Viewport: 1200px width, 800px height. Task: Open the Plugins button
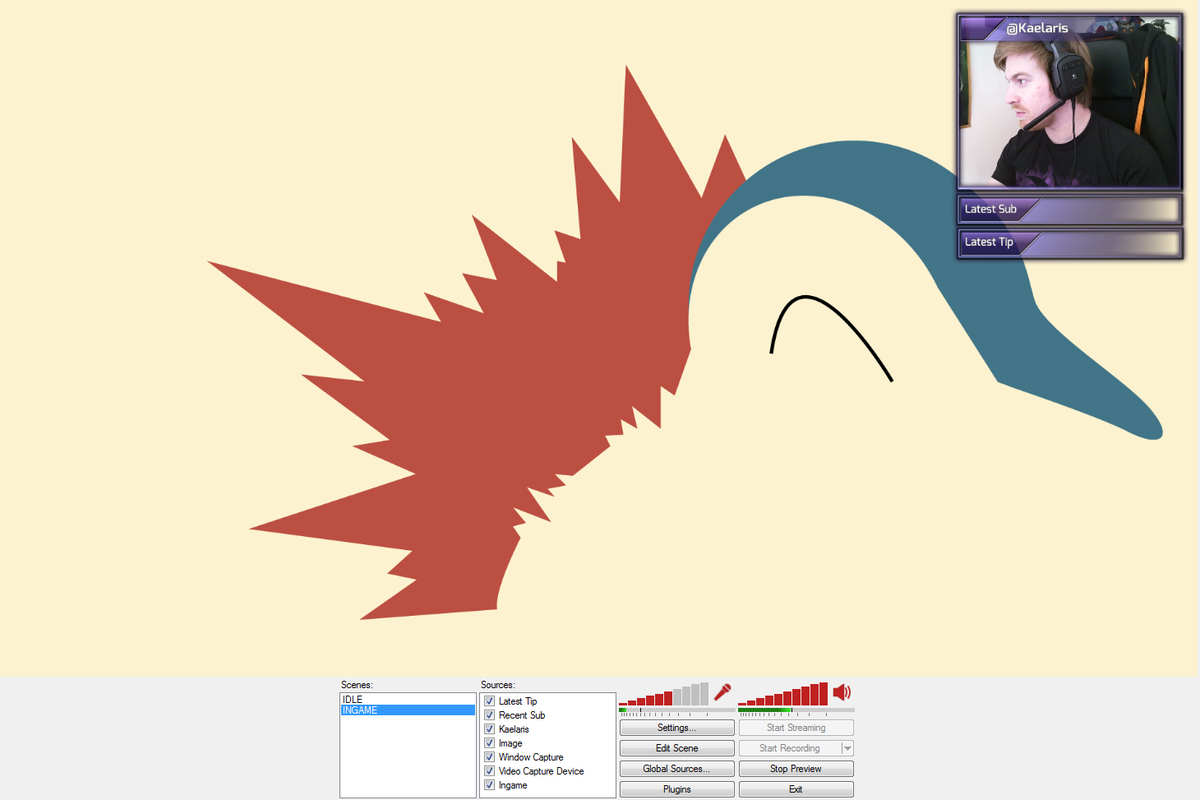click(677, 789)
